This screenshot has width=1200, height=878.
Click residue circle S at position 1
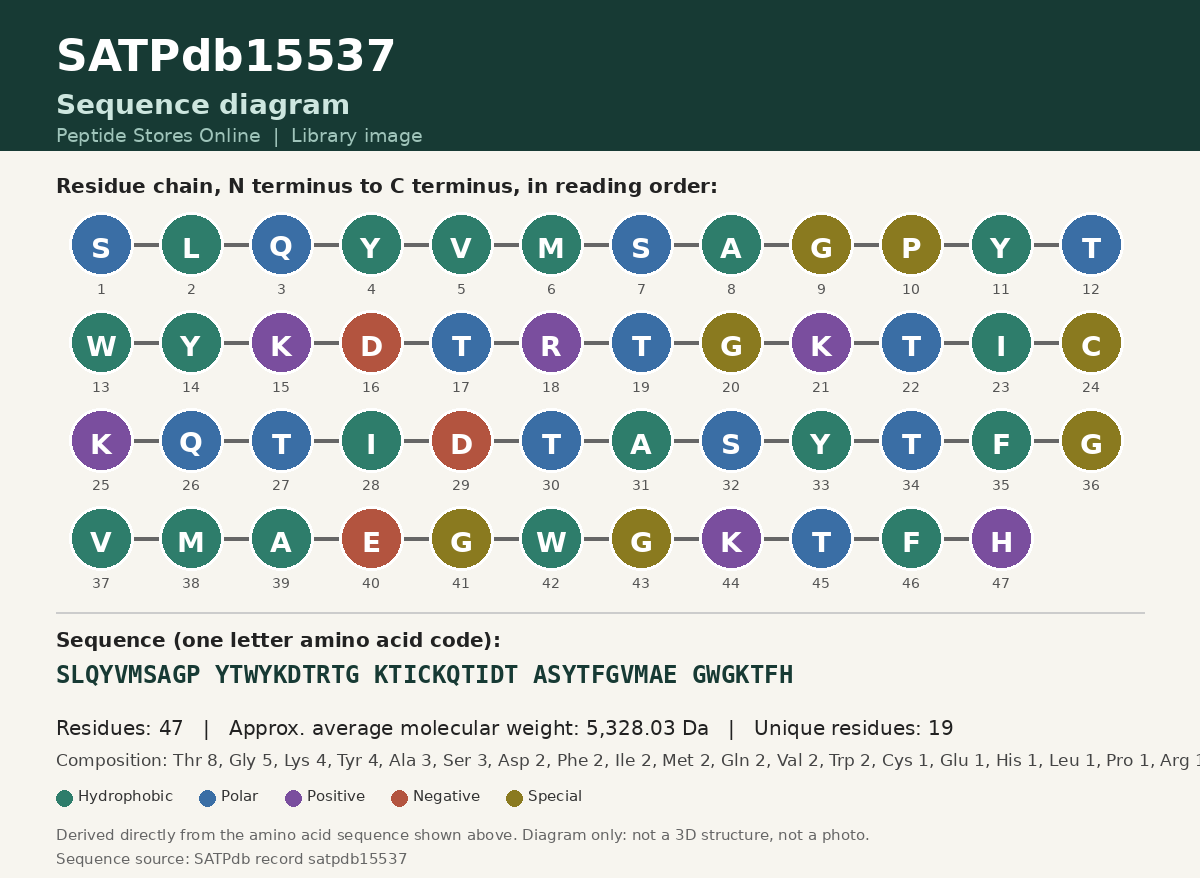click(x=101, y=244)
